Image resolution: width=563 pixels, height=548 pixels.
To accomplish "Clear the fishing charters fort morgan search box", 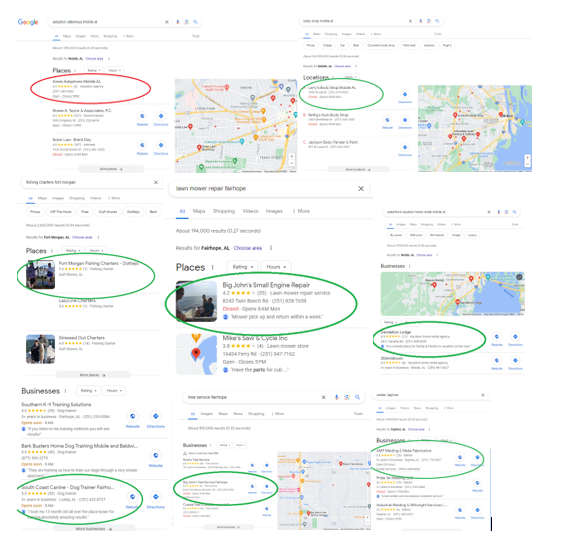I will (156, 182).
